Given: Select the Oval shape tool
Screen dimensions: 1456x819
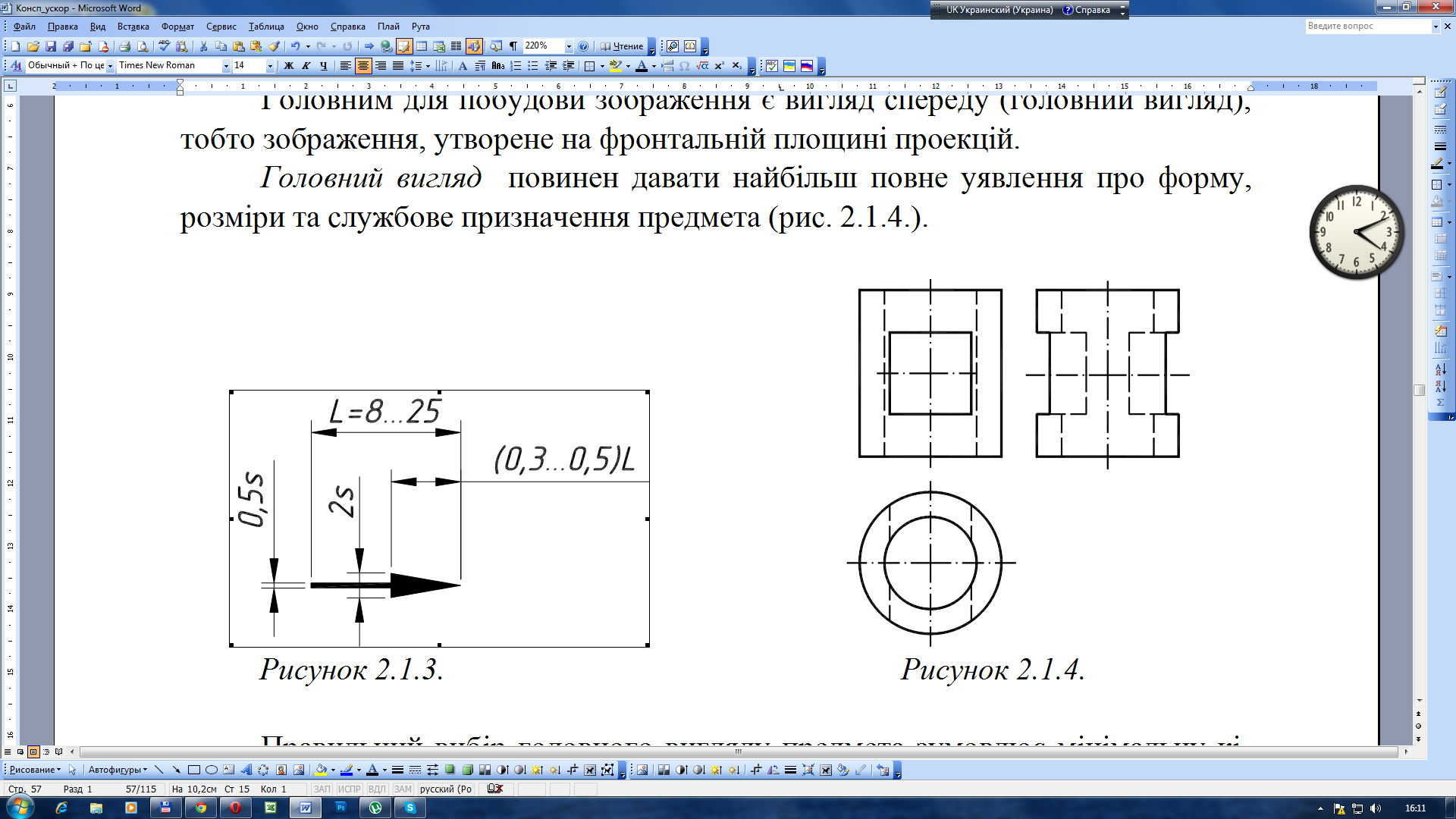Looking at the screenshot, I should pos(212,770).
